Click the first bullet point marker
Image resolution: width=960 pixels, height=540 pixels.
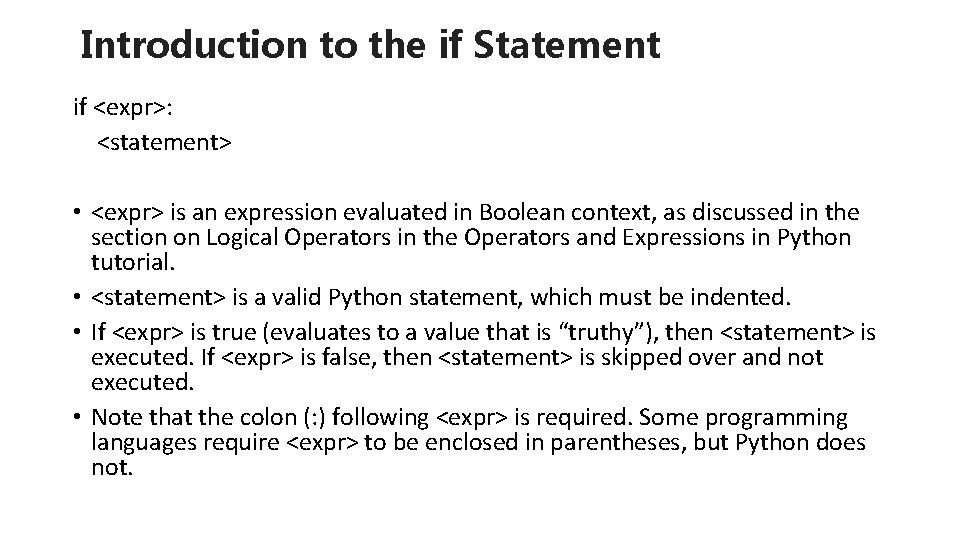tap(76, 214)
